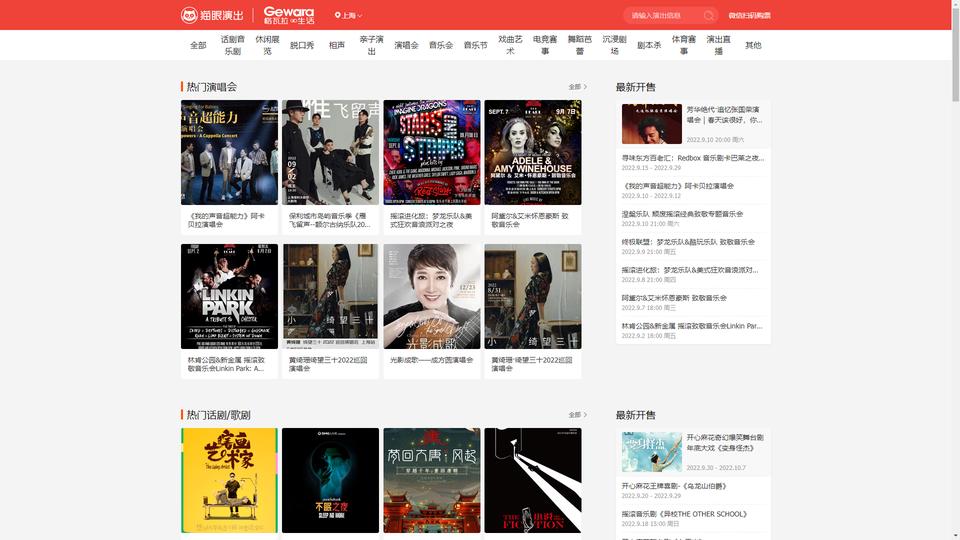Click 《我的声音超能力》阿卡贝拉演唱会 card title

[227, 220]
